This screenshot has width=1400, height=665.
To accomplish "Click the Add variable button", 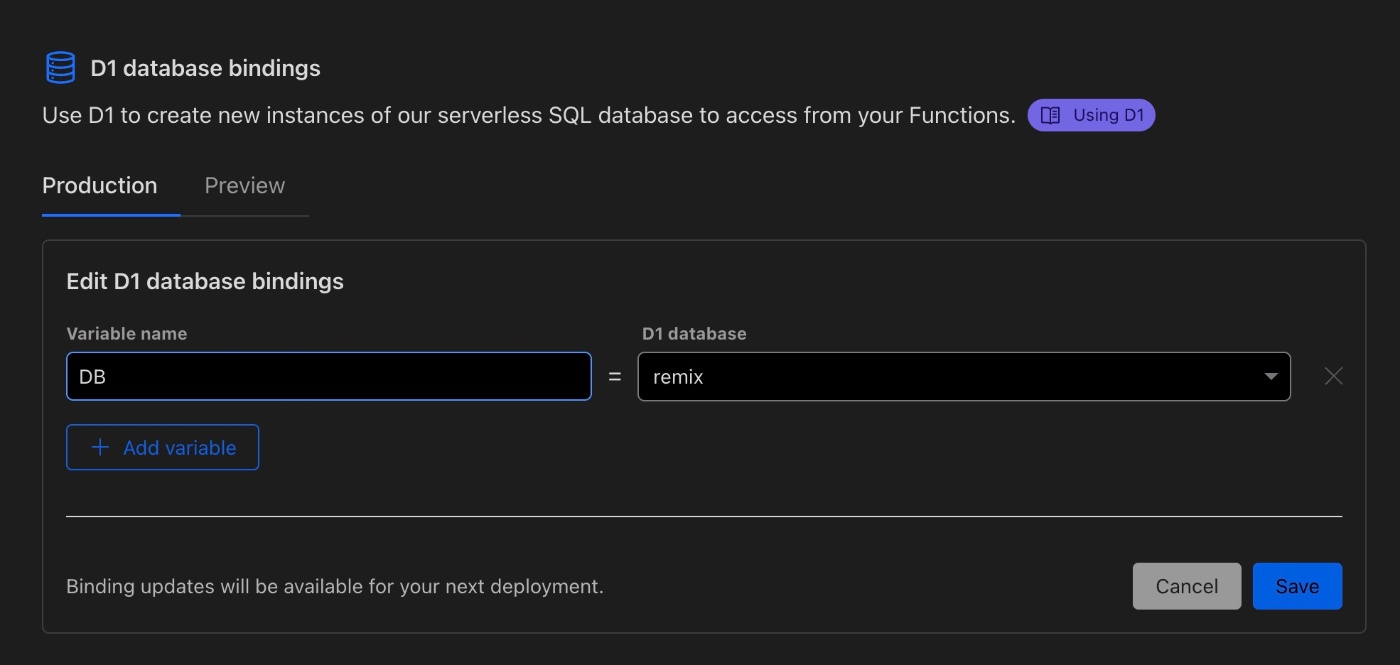I will [x=163, y=448].
